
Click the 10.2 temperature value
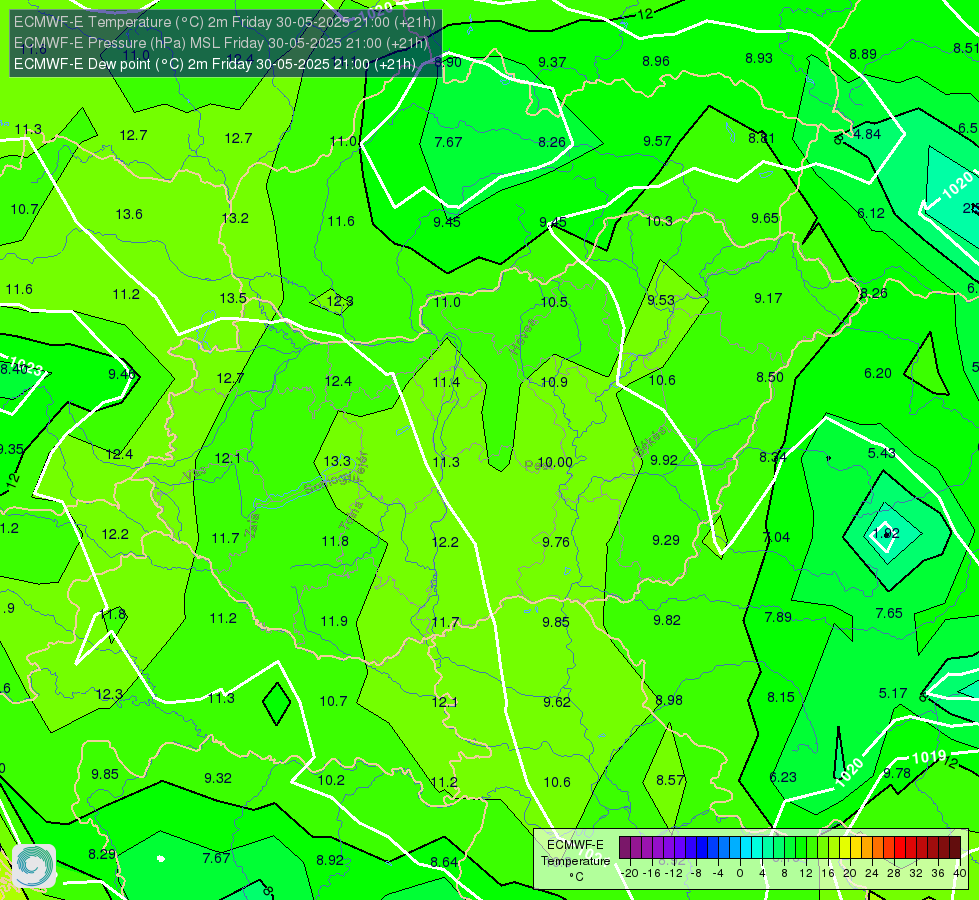pyautogui.click(x=331, y=780)
